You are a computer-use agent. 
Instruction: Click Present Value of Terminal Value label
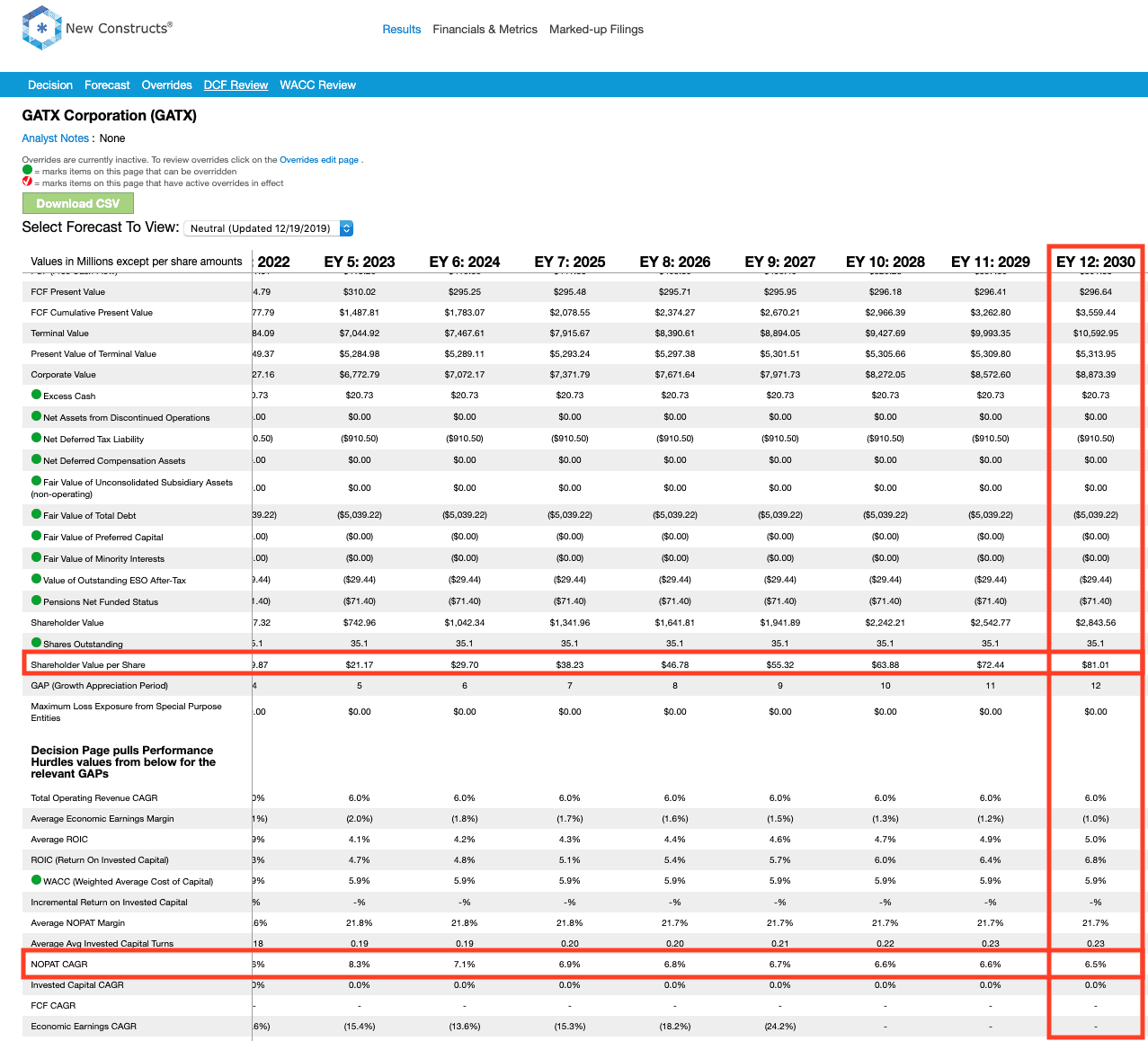93,354
